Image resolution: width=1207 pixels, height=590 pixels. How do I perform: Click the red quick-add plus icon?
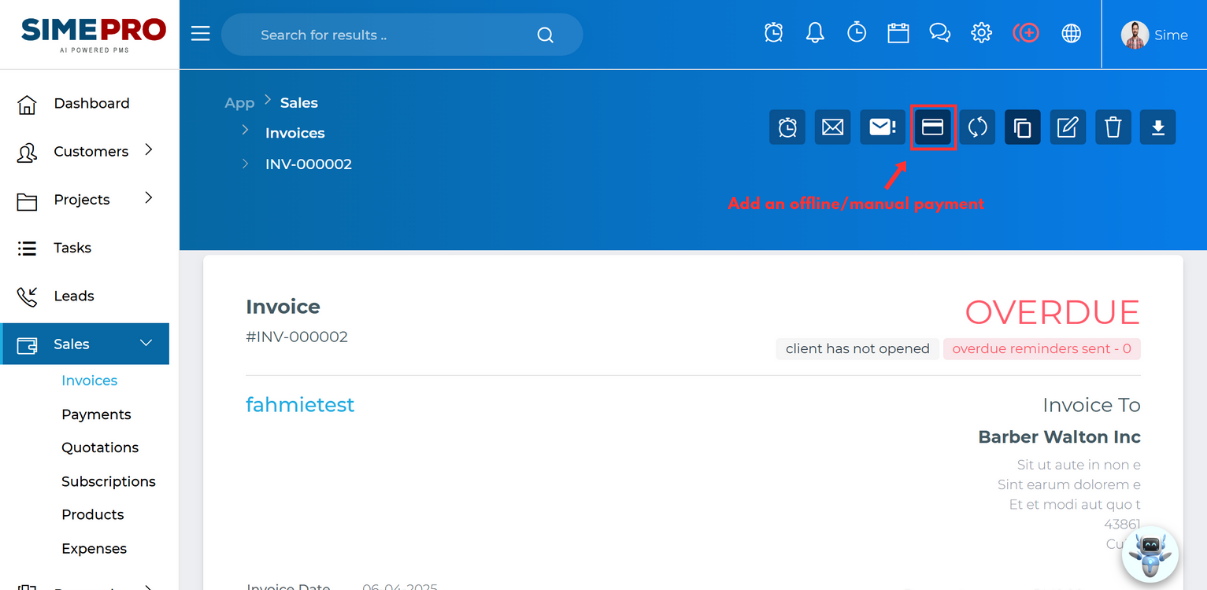(1026, 33)
